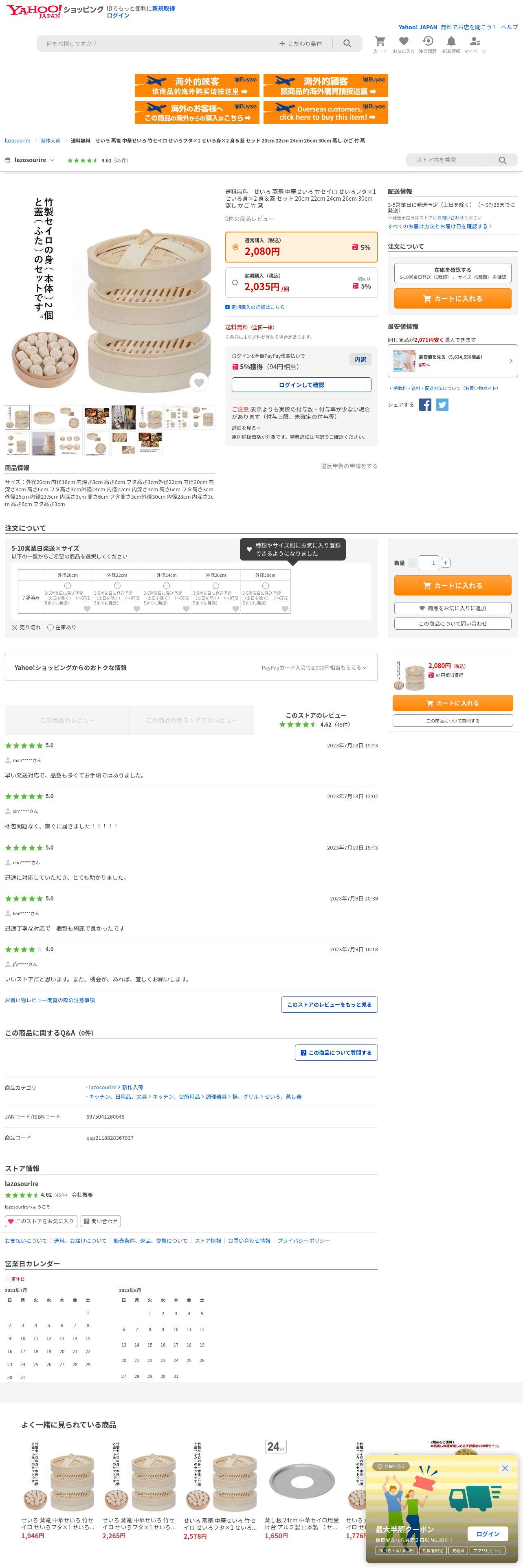Screen dimensions: 523x1568
Task: Select the 外径20cm size radio
Action: tap(68, 586)
